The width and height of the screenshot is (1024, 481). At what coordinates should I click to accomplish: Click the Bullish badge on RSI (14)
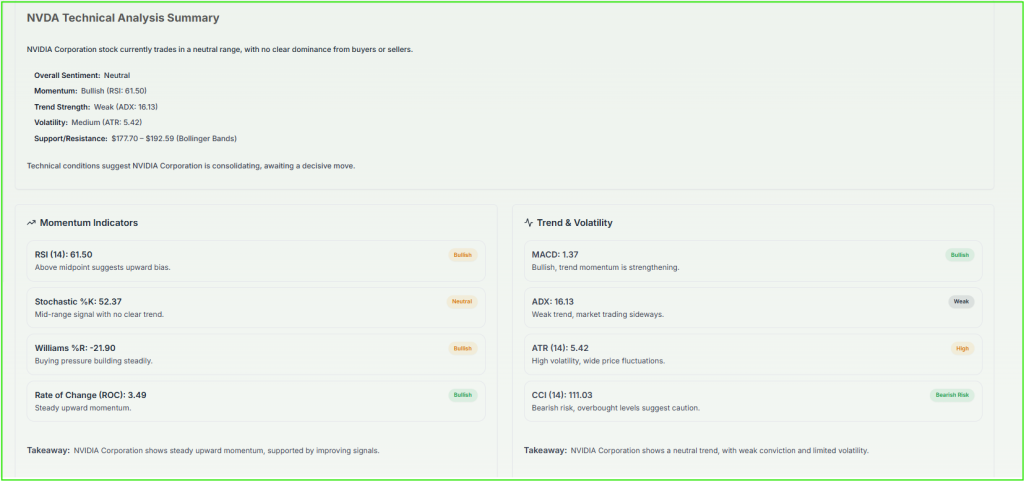(x=463, y=255)
